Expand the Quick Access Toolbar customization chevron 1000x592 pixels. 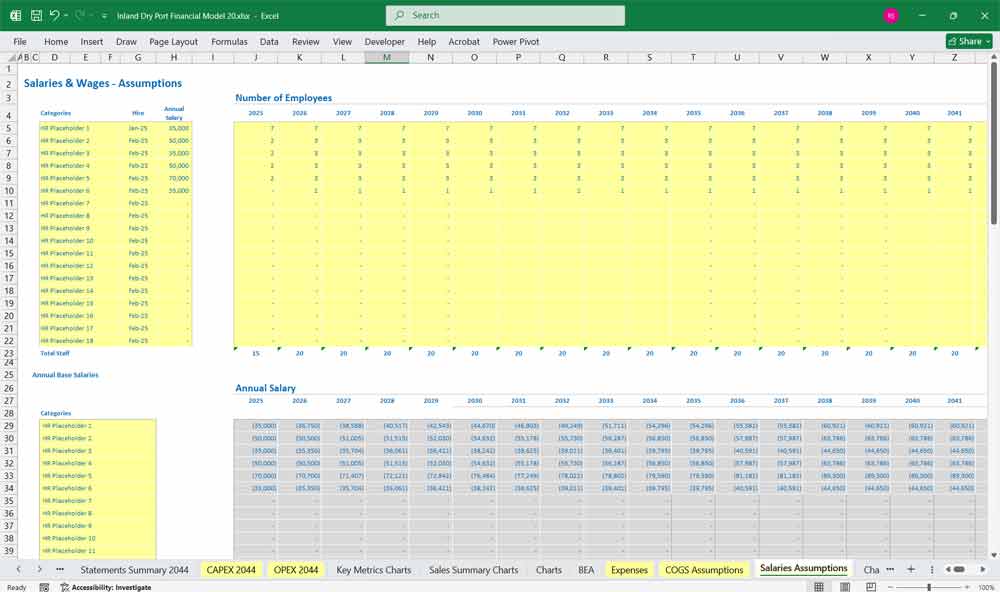(103, 15)
